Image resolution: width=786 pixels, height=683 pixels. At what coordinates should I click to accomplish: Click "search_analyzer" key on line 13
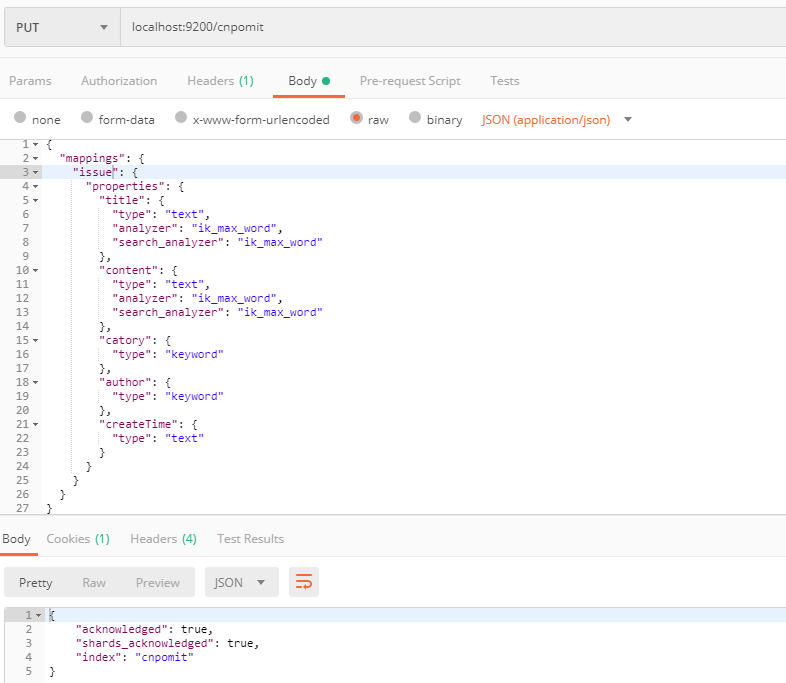click(x=168, y=313)
